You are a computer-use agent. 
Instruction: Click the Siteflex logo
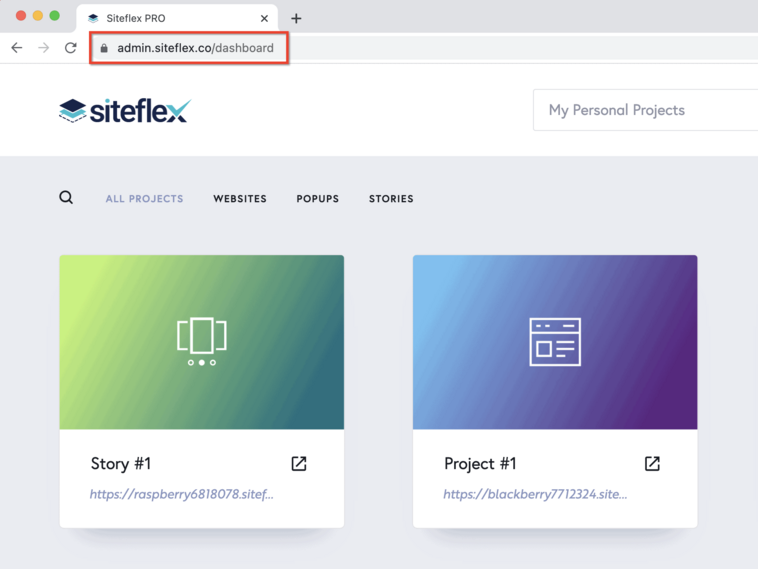(125, 111)
